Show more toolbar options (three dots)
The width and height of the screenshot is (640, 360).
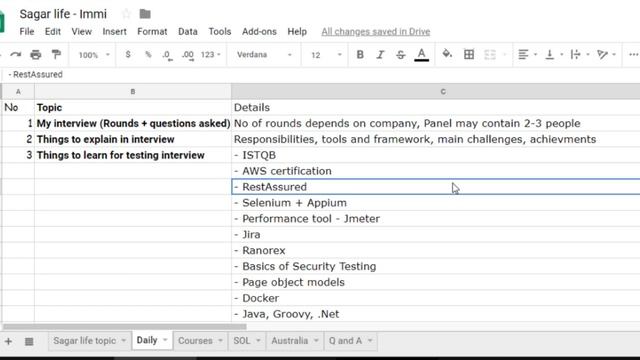633,54
